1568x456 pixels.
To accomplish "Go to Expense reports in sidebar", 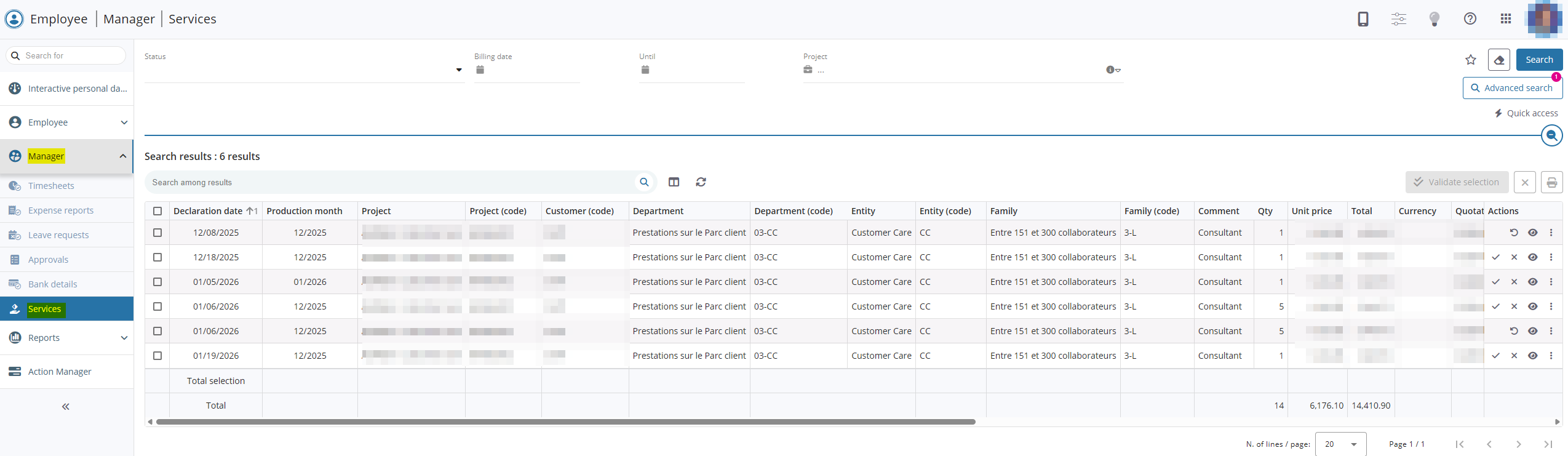I will [61, 210].
